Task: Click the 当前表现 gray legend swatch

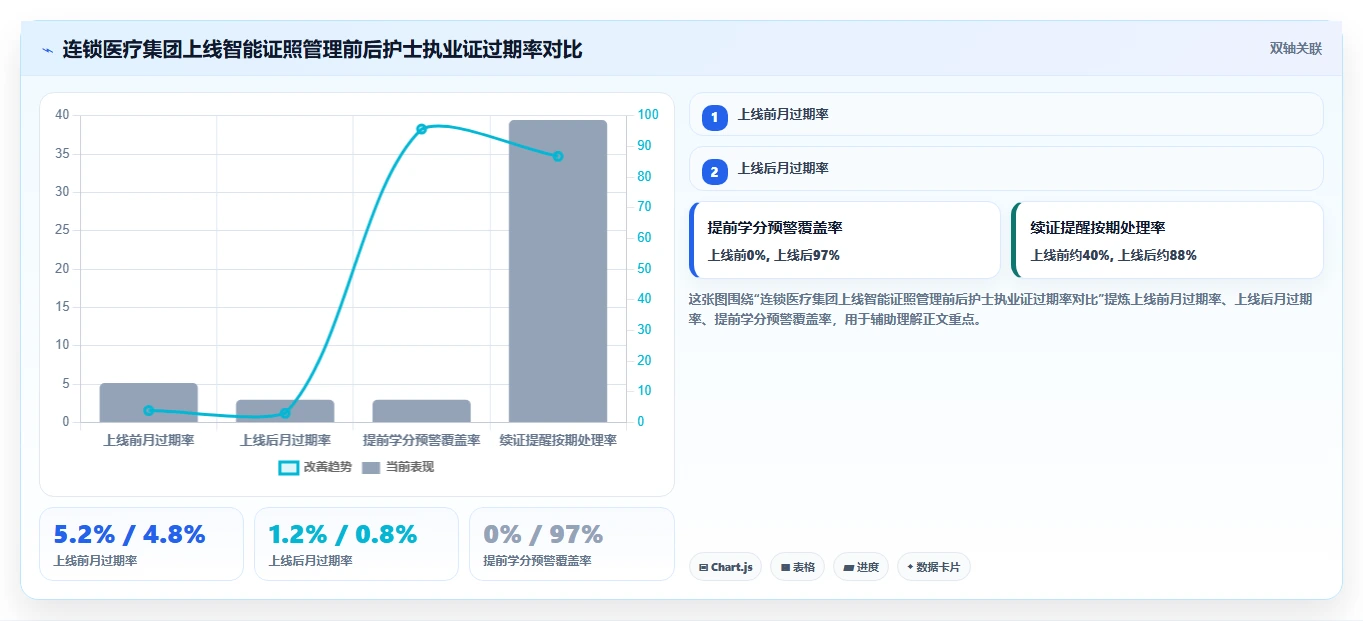Action: 371,467
